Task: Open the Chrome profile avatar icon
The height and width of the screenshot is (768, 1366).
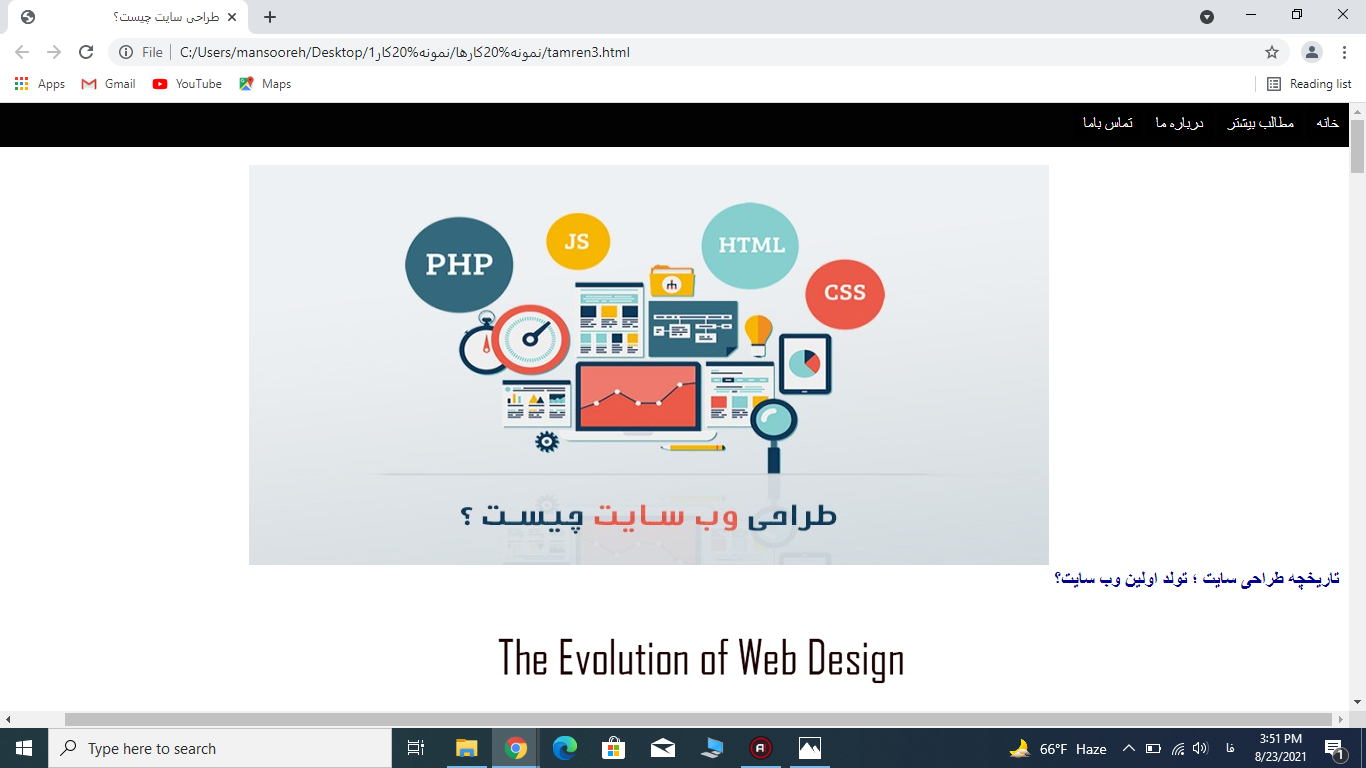Action: click(x=1312, y=52)
